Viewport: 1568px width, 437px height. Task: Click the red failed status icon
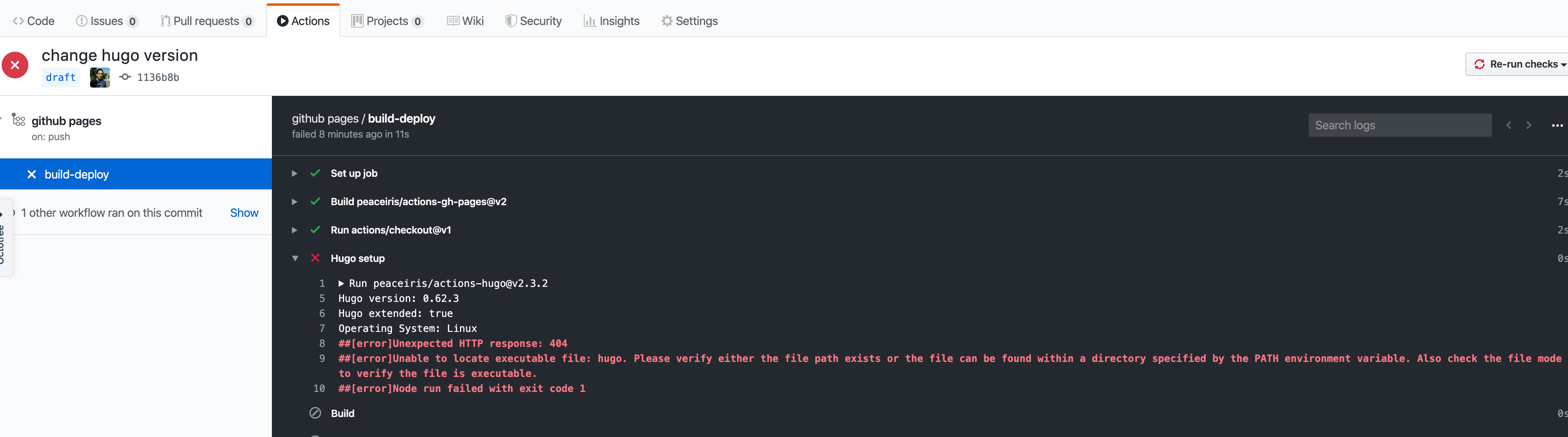click(x=15, y=65)
